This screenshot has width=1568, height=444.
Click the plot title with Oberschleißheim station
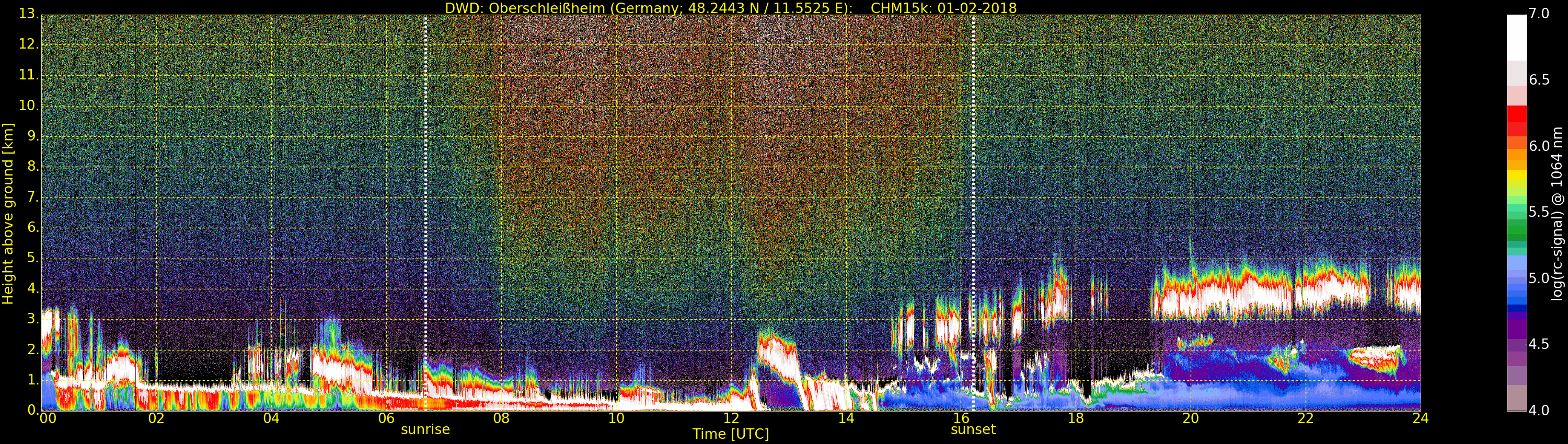tap(731, 8)
